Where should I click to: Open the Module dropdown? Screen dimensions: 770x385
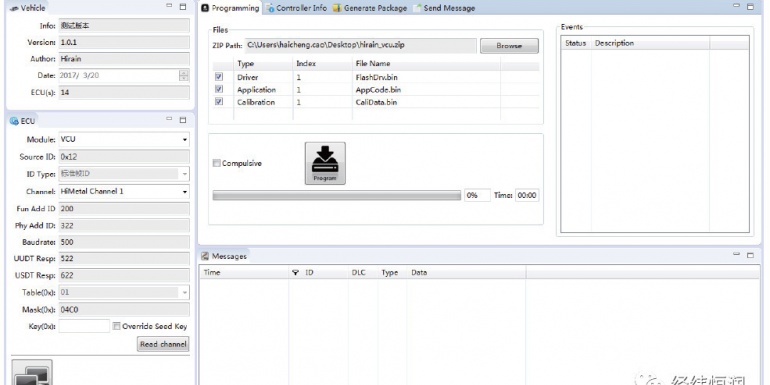click(x=185, y=139)
